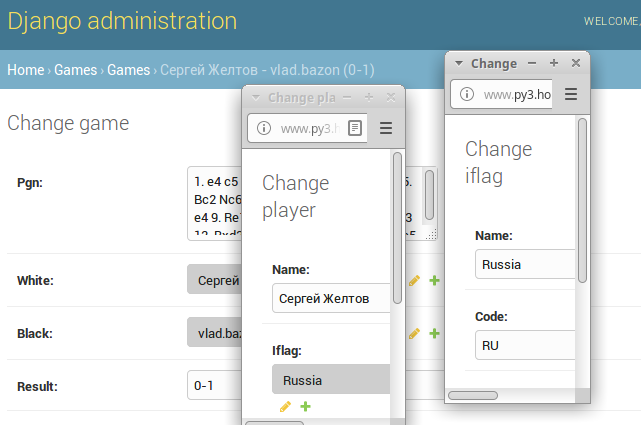This screenshot has width=641, height=425.
Task: Click URL bar in Change iflag window
Action: click(x=501, y=94)
